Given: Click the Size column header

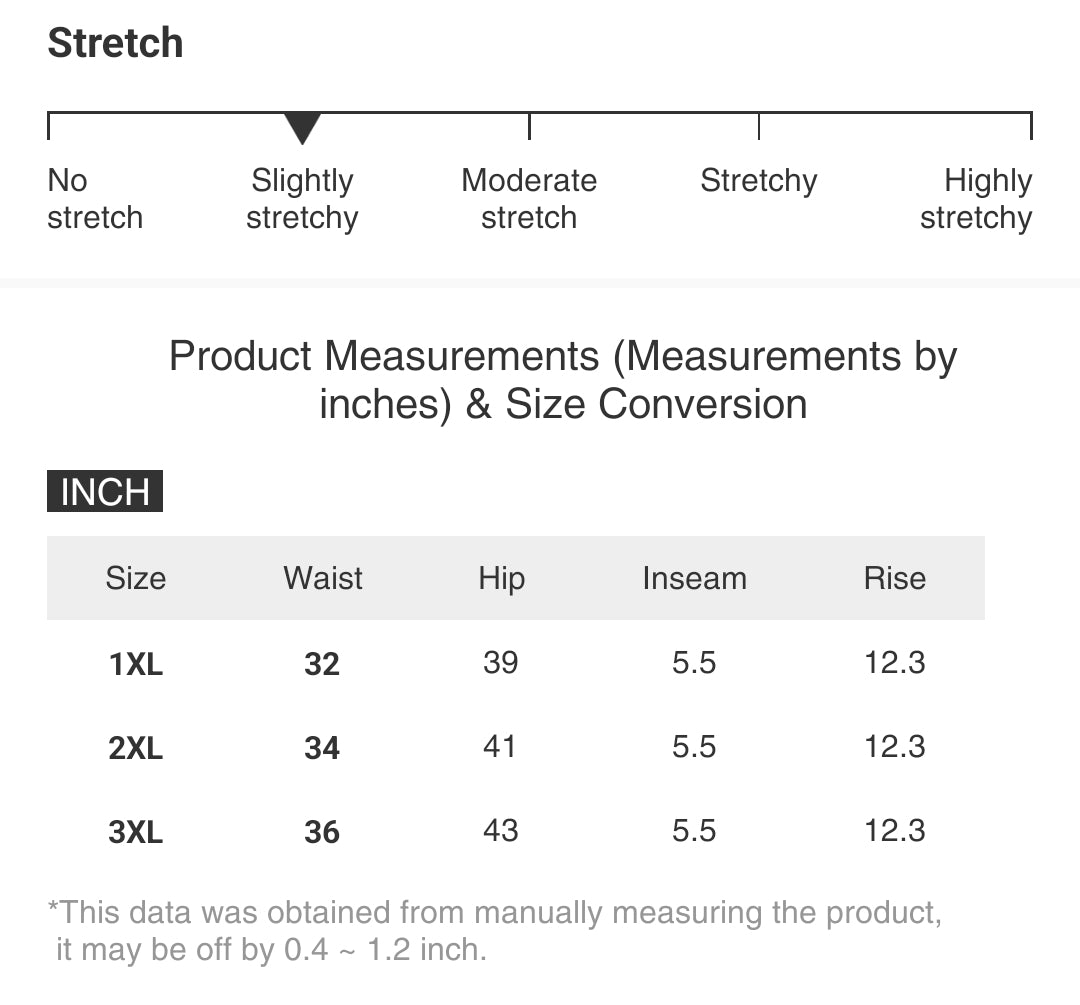Looking at the screenshot, I should 136,578.
